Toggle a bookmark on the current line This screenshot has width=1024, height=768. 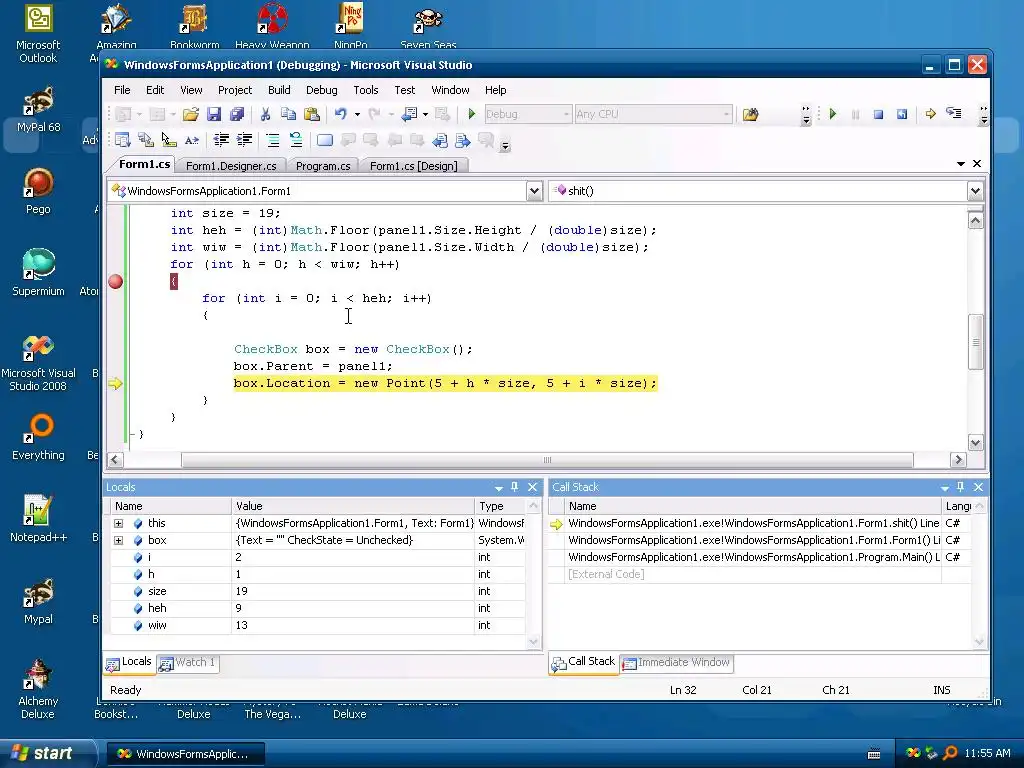[x=325, y=140]
